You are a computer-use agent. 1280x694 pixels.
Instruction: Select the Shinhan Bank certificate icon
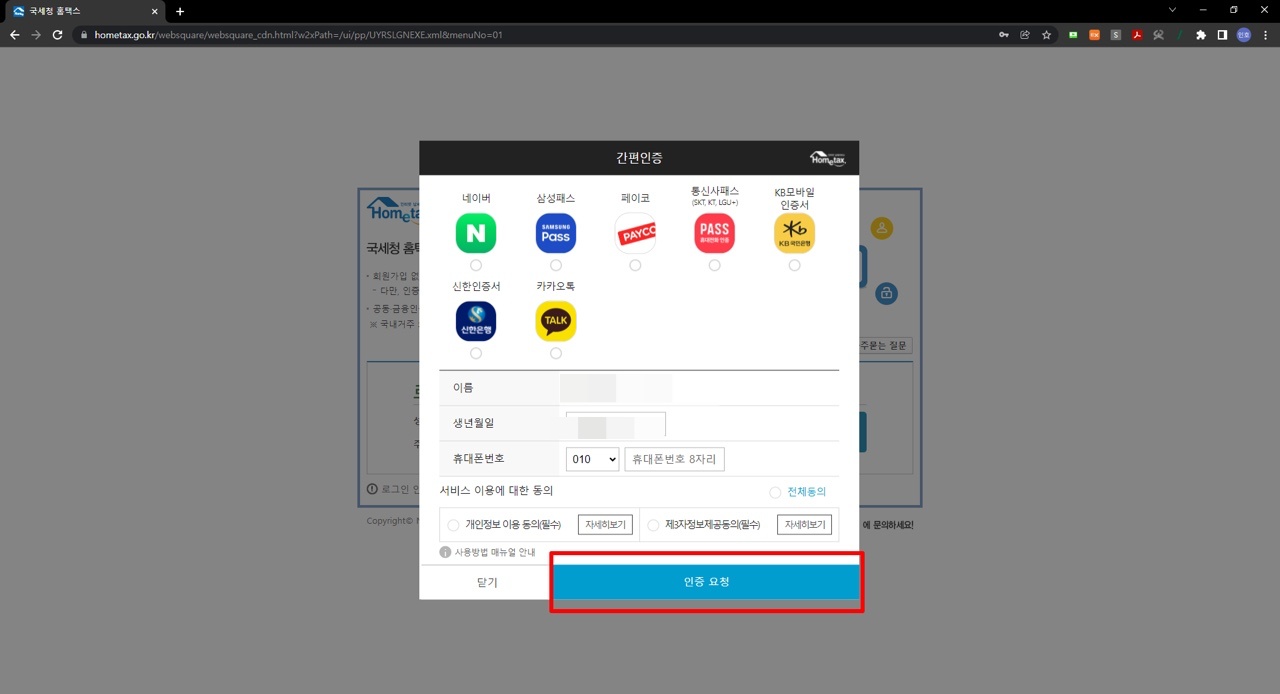[x=476, y=321]
